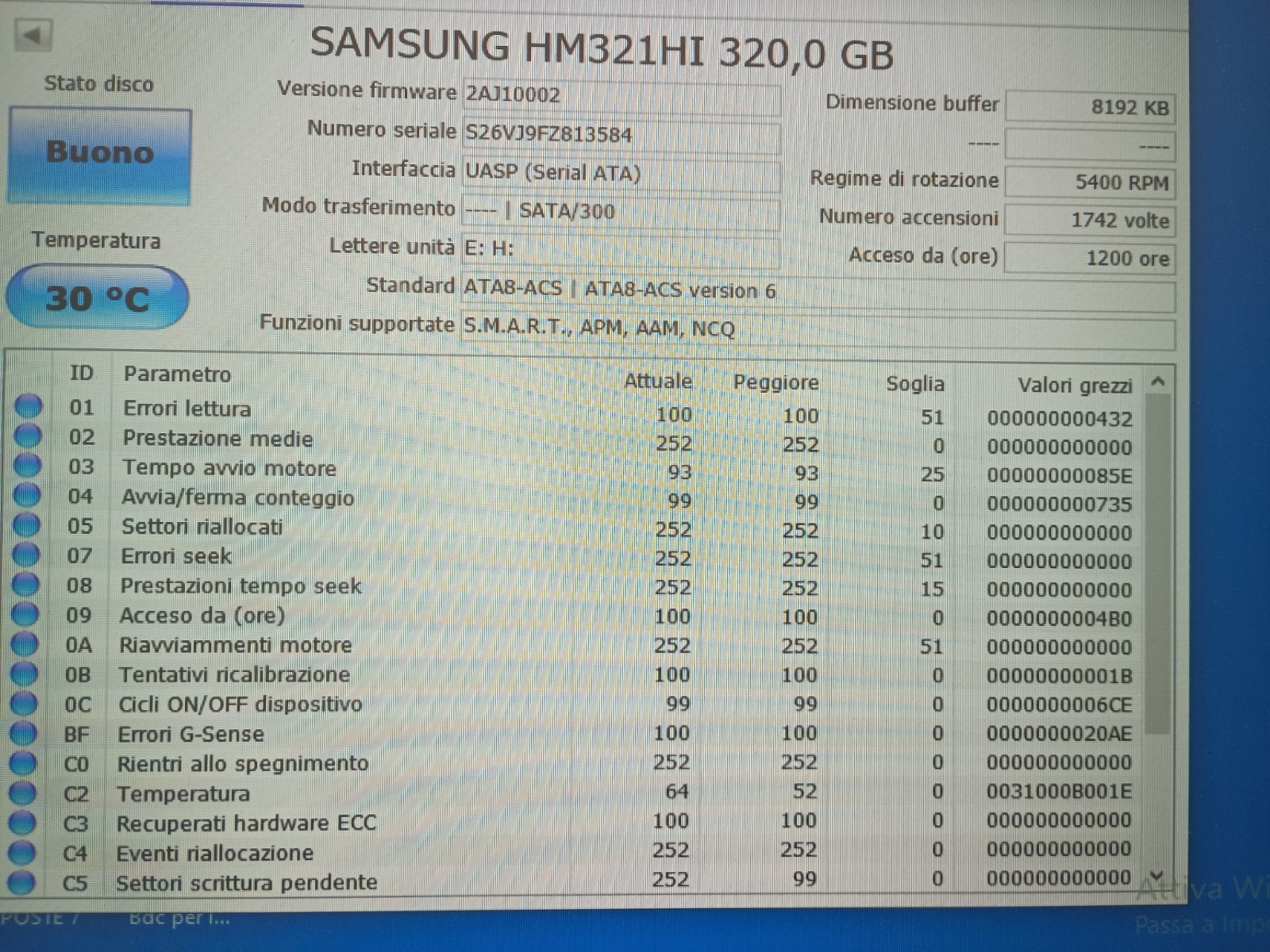Click the Lettere unità field
The image size is (1270, 952).
621,249
